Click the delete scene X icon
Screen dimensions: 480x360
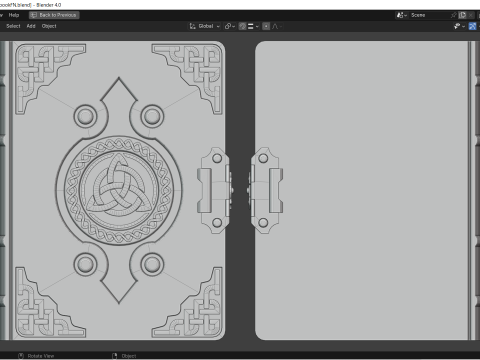coord(470,15)
